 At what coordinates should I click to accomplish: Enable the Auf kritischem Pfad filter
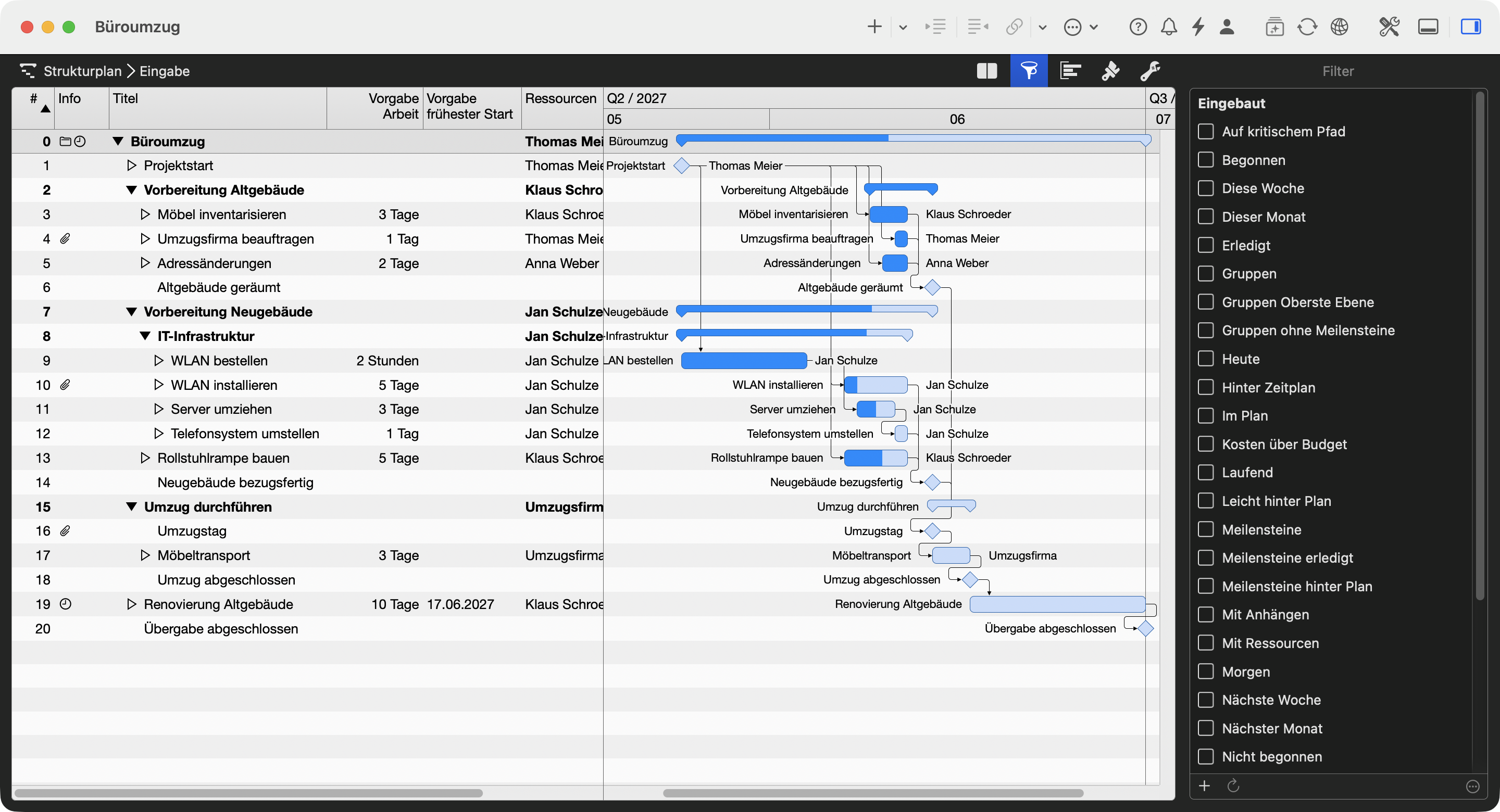(x=1205, y=132)
